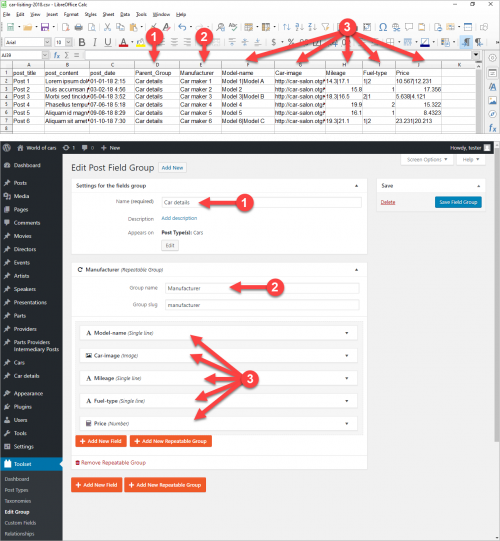The width and height of the screenshot is (500, 541).
Task: Click the Save Field Group button
Action: [x=458, y=202]
